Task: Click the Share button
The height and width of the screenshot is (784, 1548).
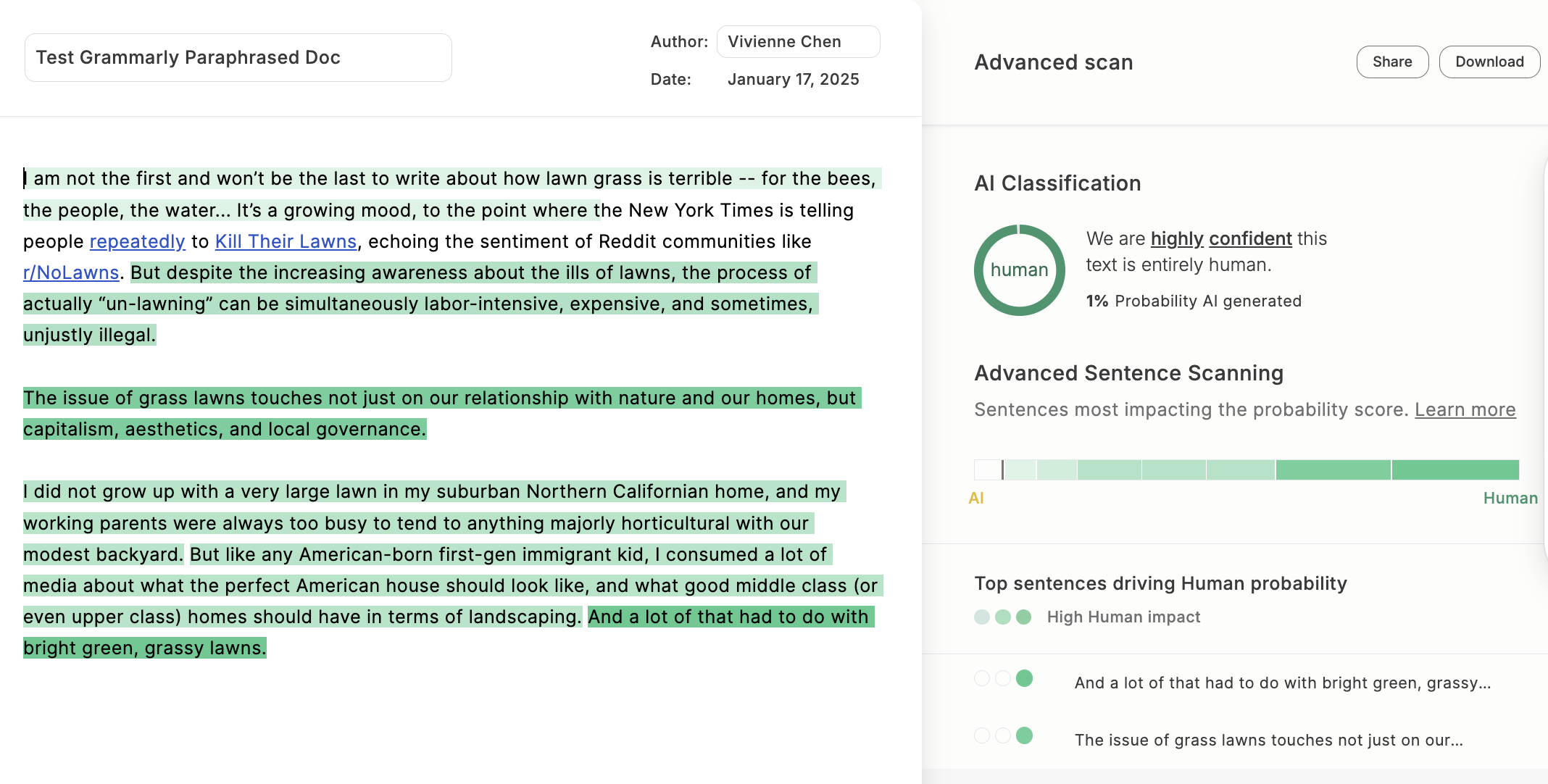Action: pos(1392,62)
